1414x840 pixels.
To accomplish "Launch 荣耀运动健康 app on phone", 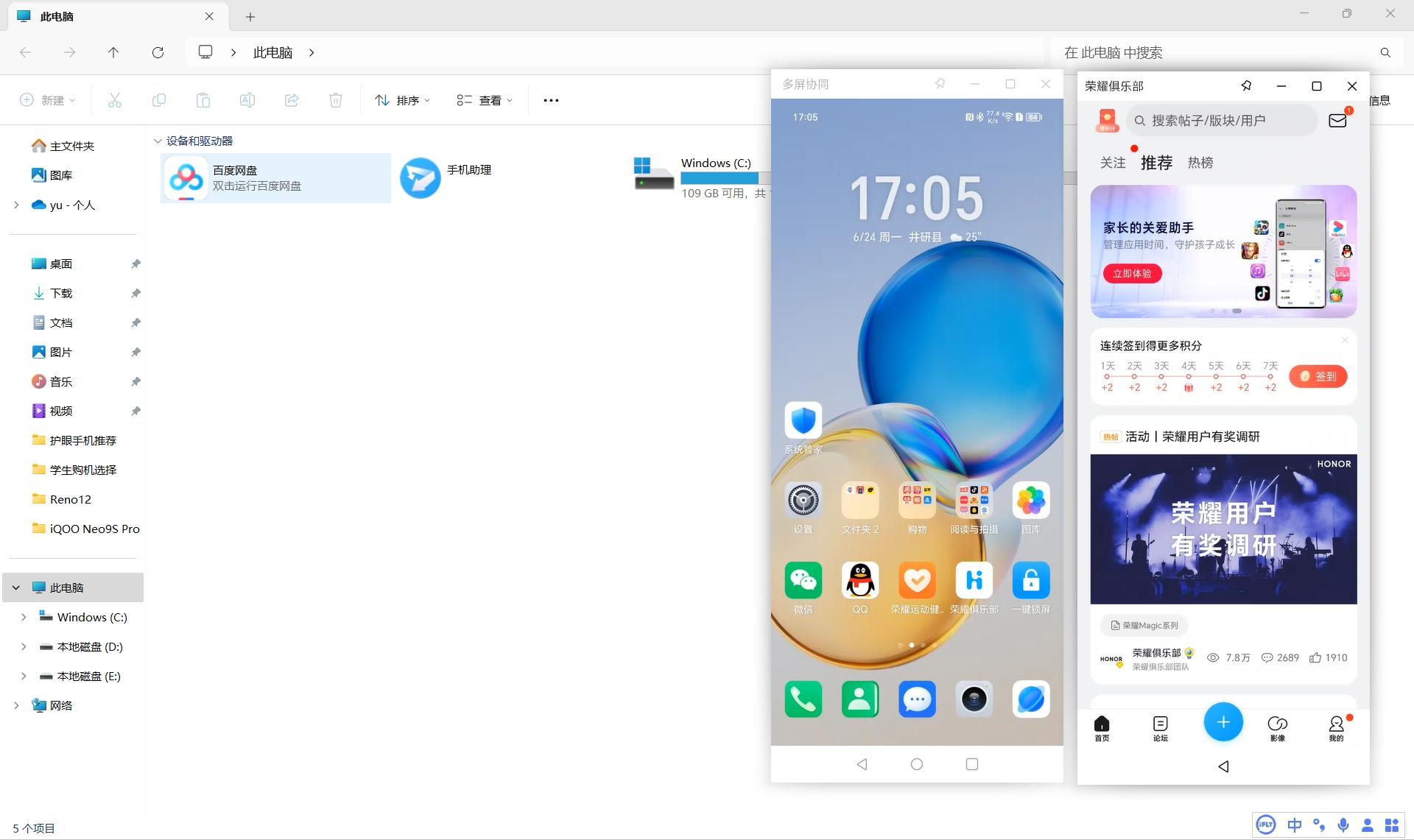I will click(x=917, y=580).
